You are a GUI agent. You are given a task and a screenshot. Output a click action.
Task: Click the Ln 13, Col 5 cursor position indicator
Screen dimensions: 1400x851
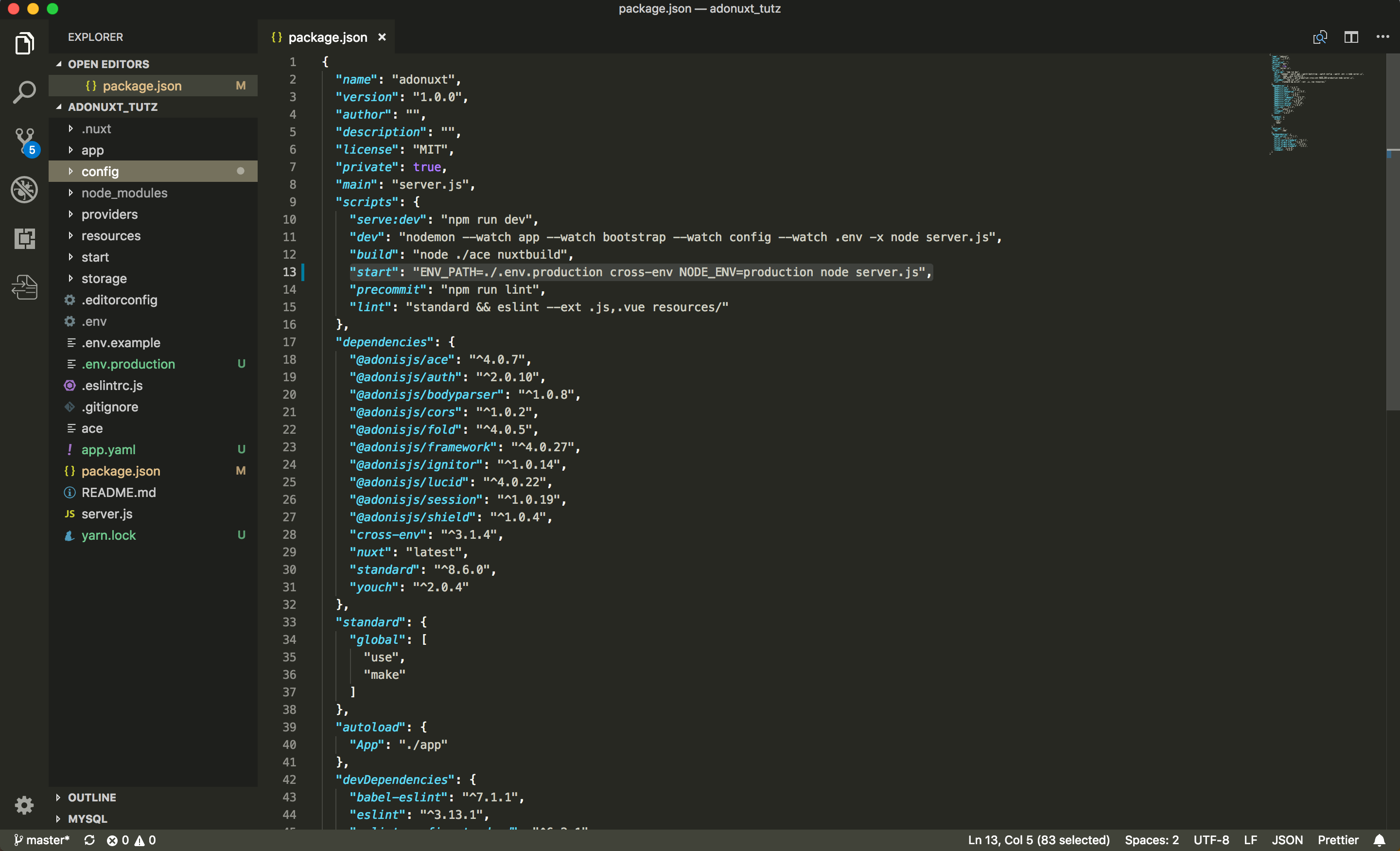pos(1039,840)
